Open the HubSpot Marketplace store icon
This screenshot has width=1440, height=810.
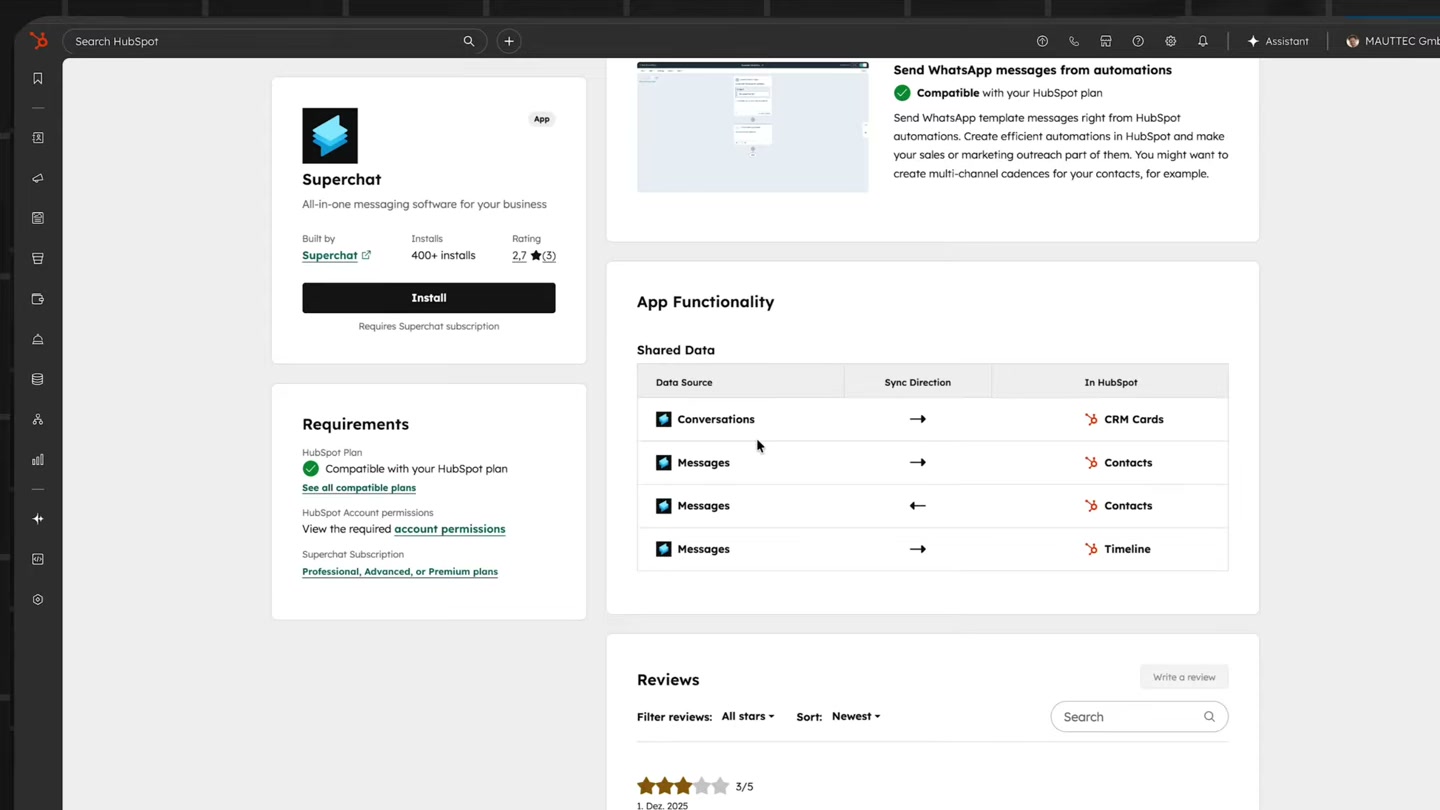(1106, 41)
